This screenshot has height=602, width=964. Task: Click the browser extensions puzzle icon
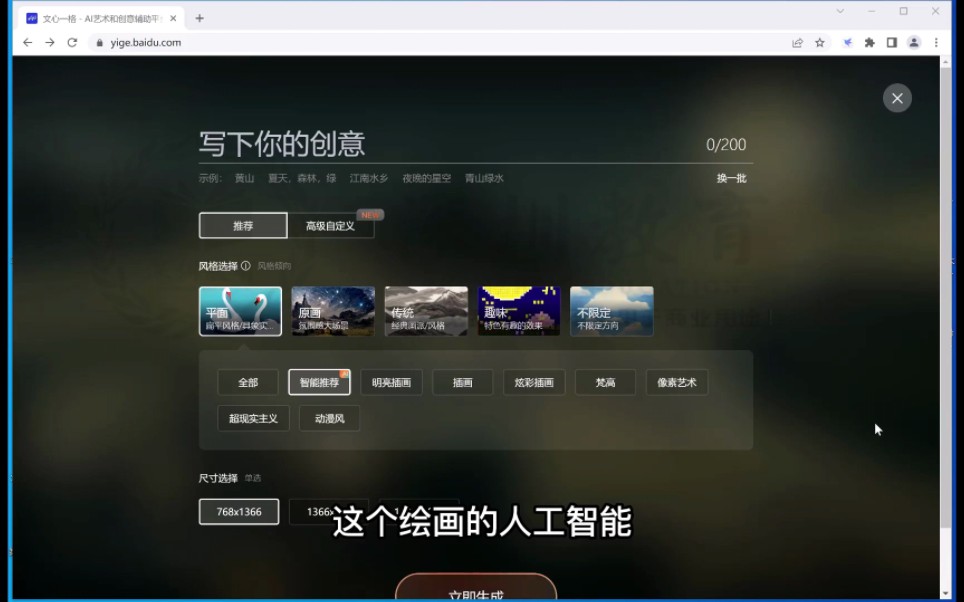[869, 42]
